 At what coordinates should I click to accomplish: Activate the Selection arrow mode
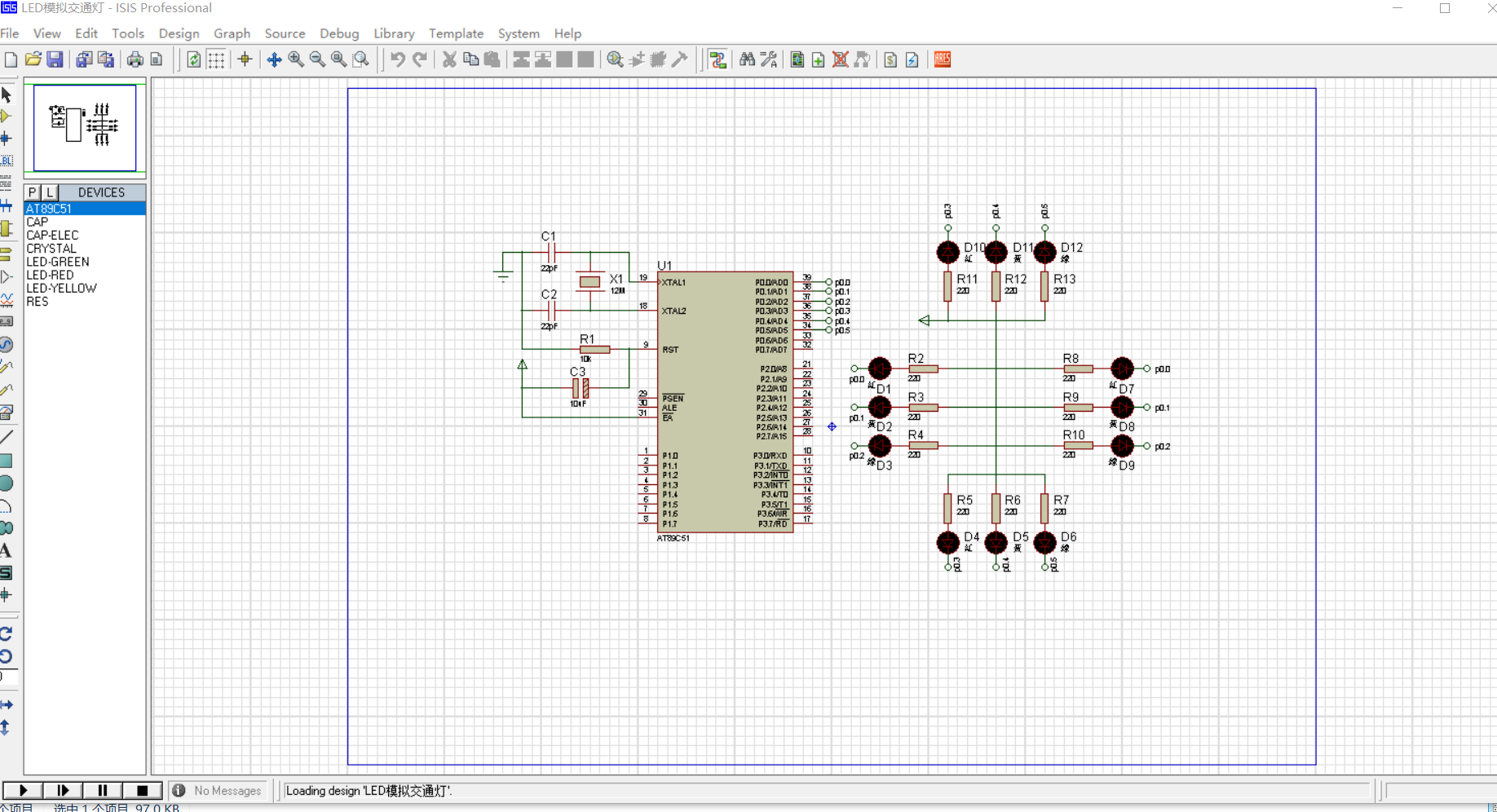click(x=7, y=95)
